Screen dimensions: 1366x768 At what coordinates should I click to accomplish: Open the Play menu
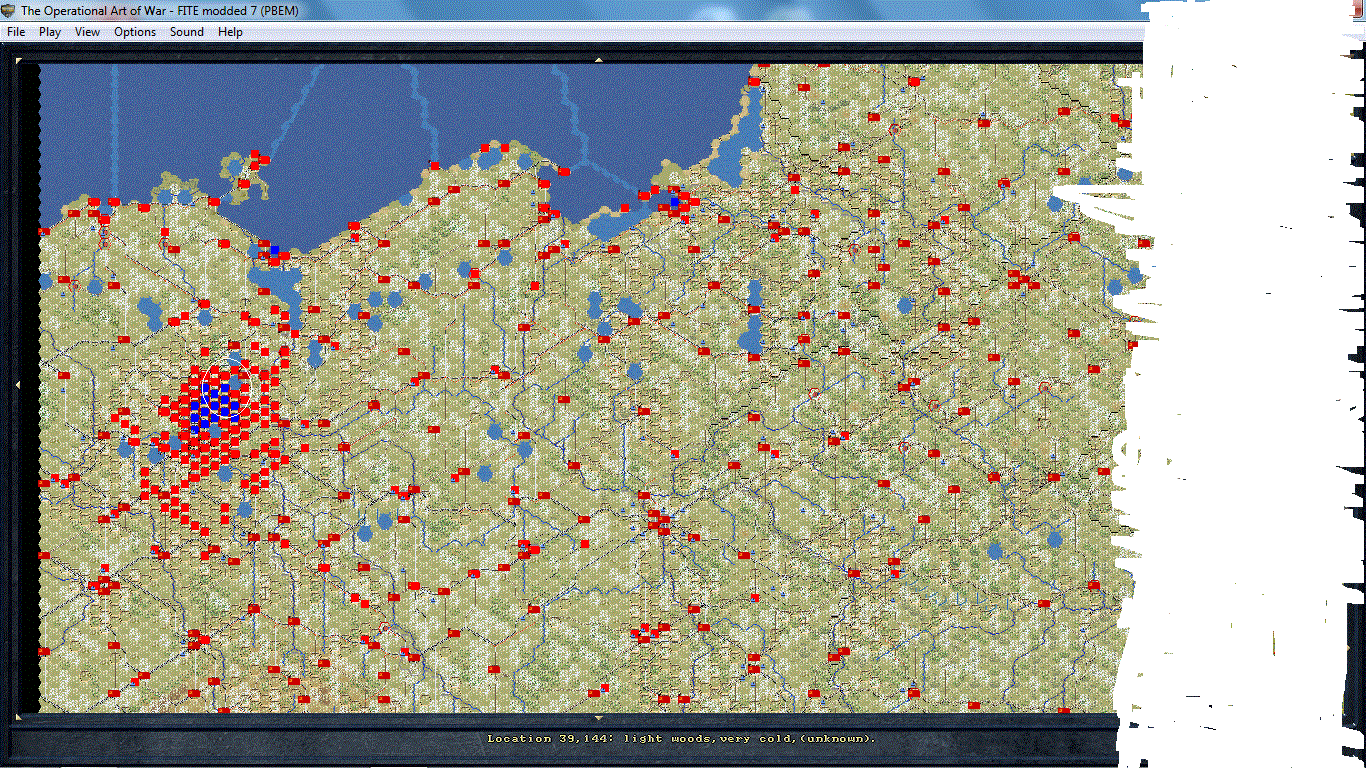point(50,32)
